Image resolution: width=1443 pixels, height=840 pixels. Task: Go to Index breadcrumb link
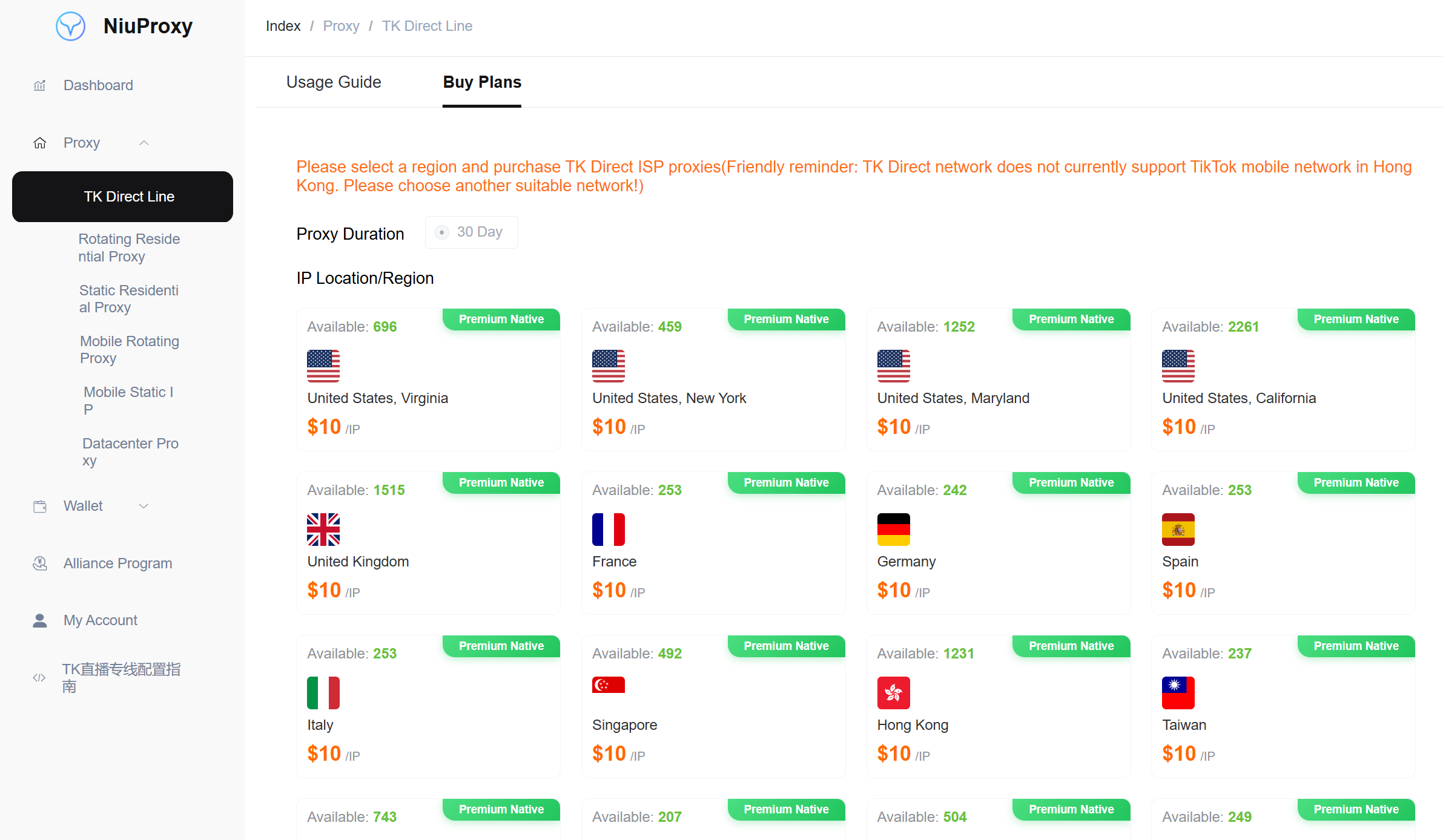pyautogui.click(x=283, y=26)
